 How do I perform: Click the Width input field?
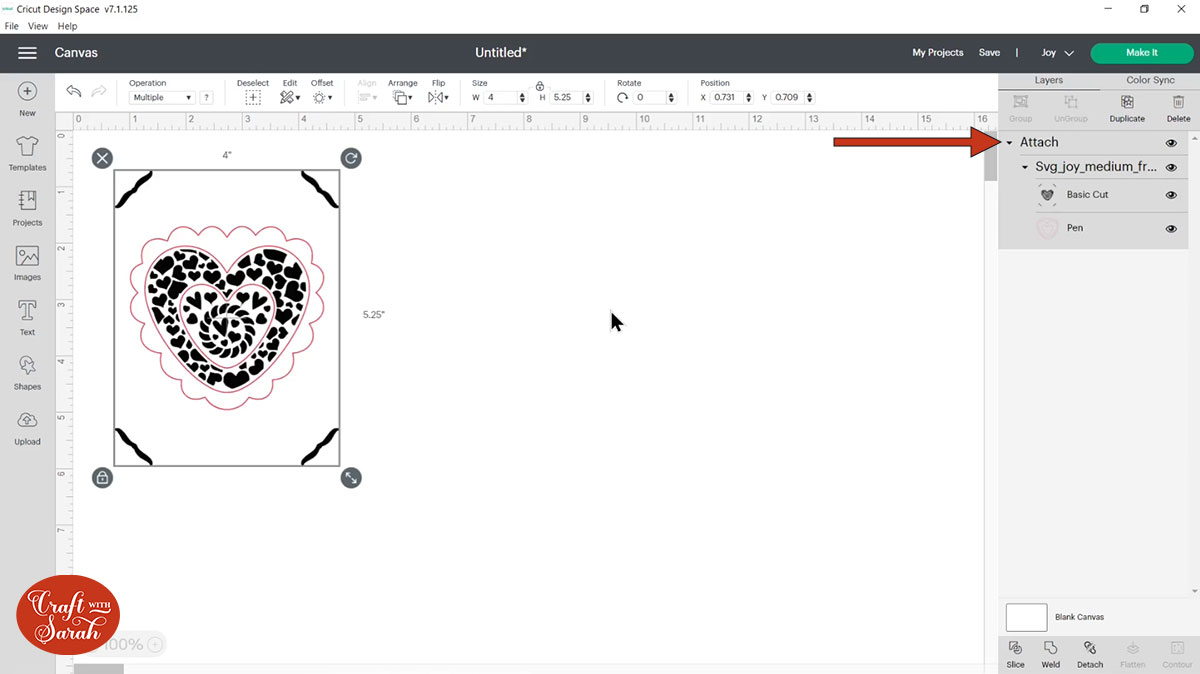[499, 98]
